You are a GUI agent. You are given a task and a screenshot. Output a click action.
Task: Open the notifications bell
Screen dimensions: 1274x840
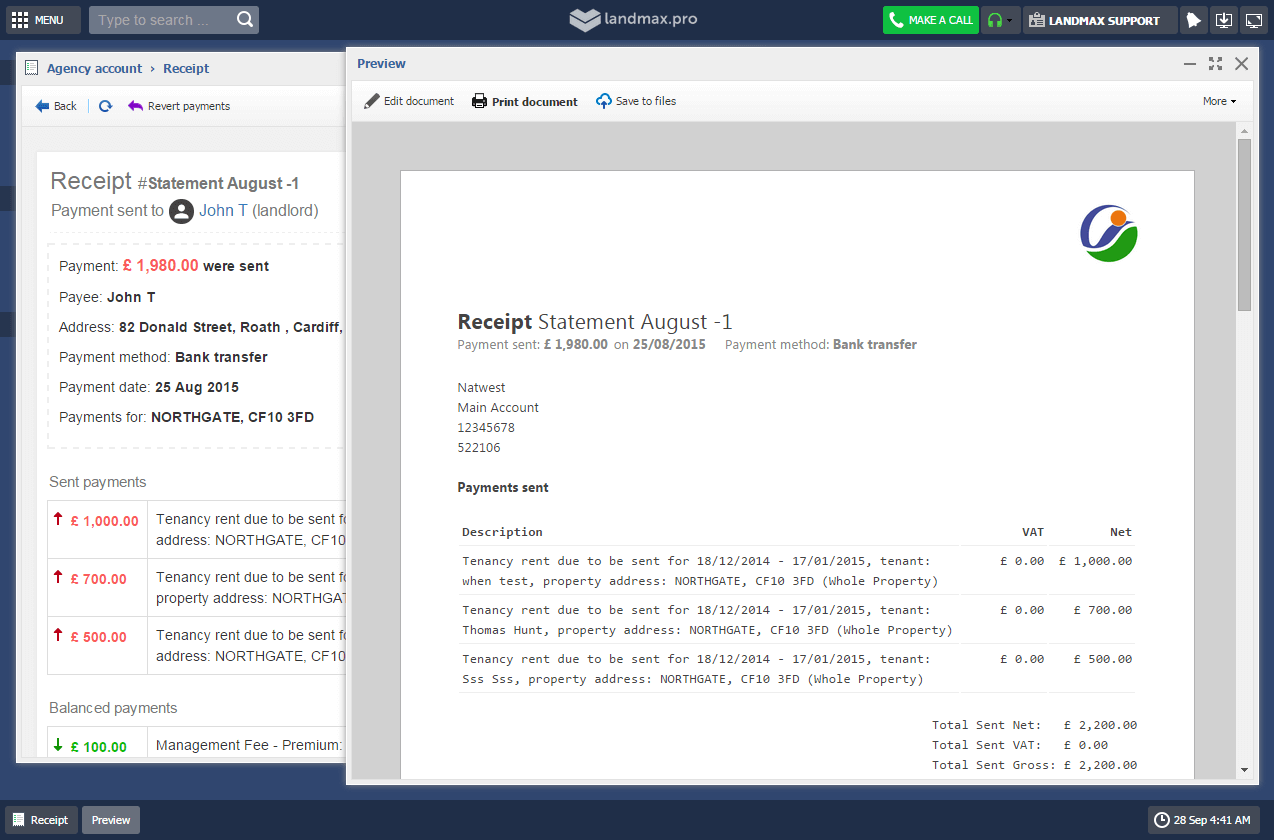pyautogui.click(x=1193, y=20)
